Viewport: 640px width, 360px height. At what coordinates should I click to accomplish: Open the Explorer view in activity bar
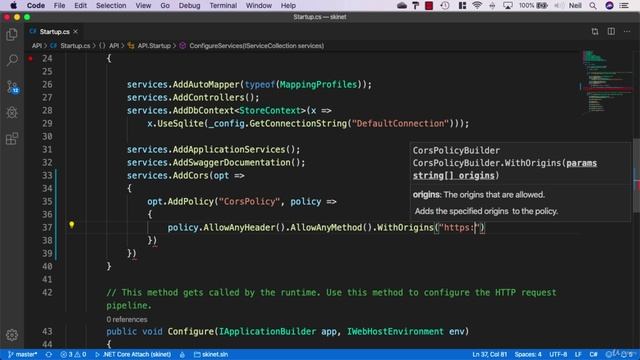[x=12, y=34]
